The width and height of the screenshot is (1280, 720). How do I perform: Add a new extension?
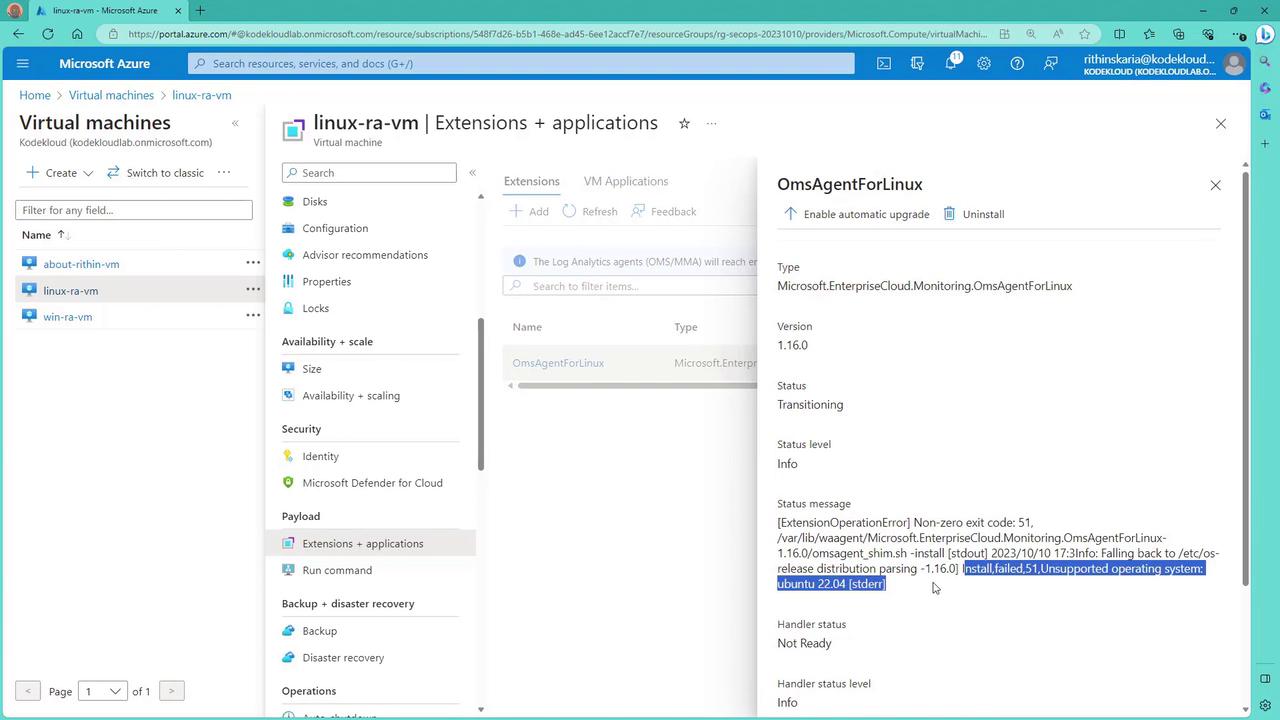pyautogui.click(x=529, y=211)
